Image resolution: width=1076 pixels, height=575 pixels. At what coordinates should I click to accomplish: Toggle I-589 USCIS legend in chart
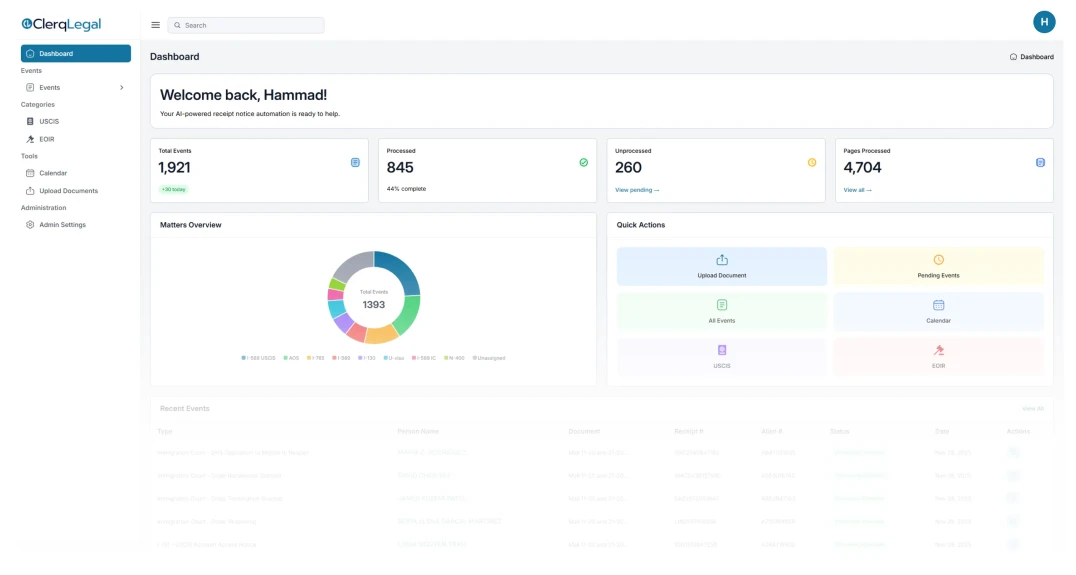258,357
